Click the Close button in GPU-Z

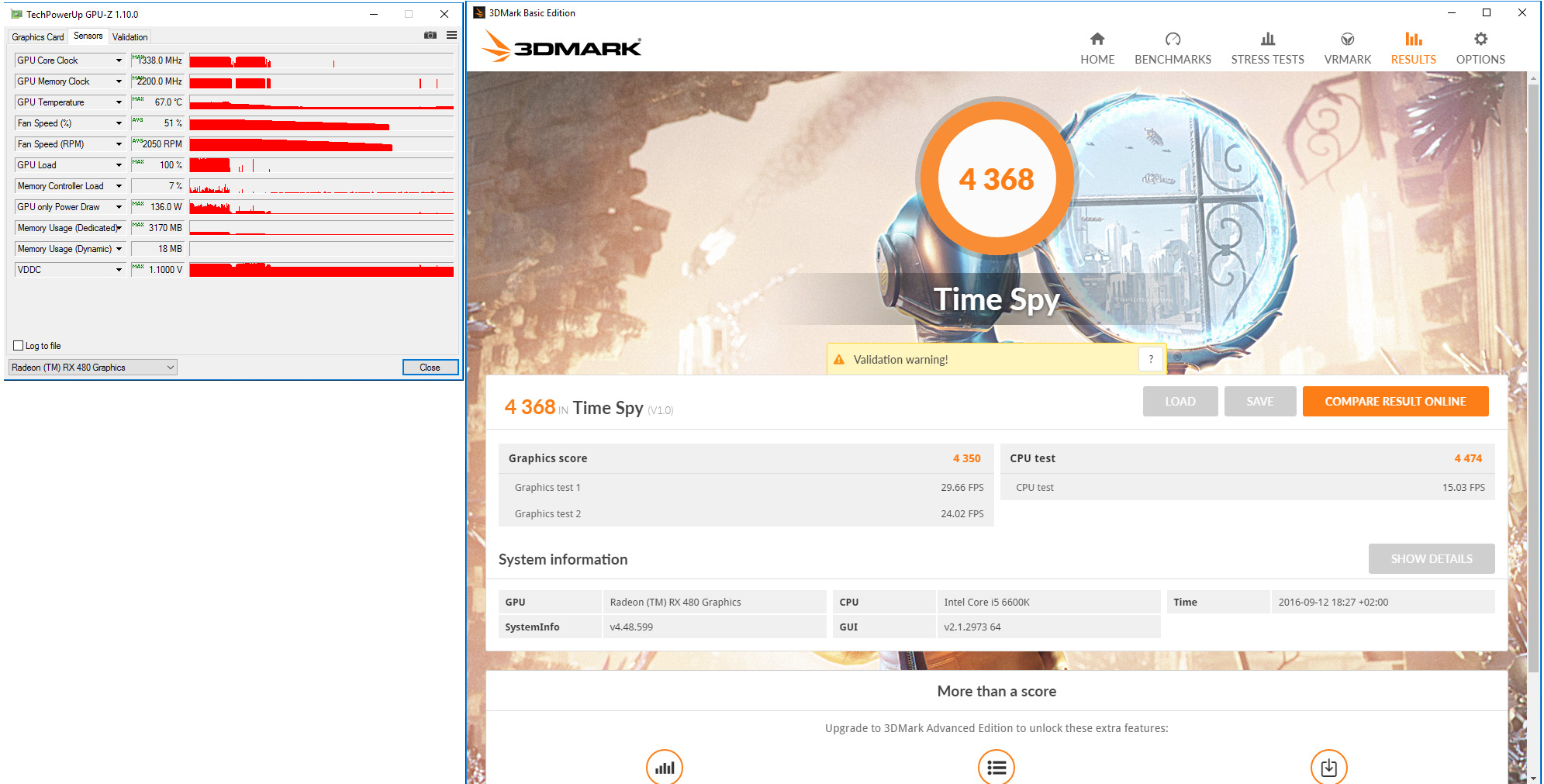430,368
